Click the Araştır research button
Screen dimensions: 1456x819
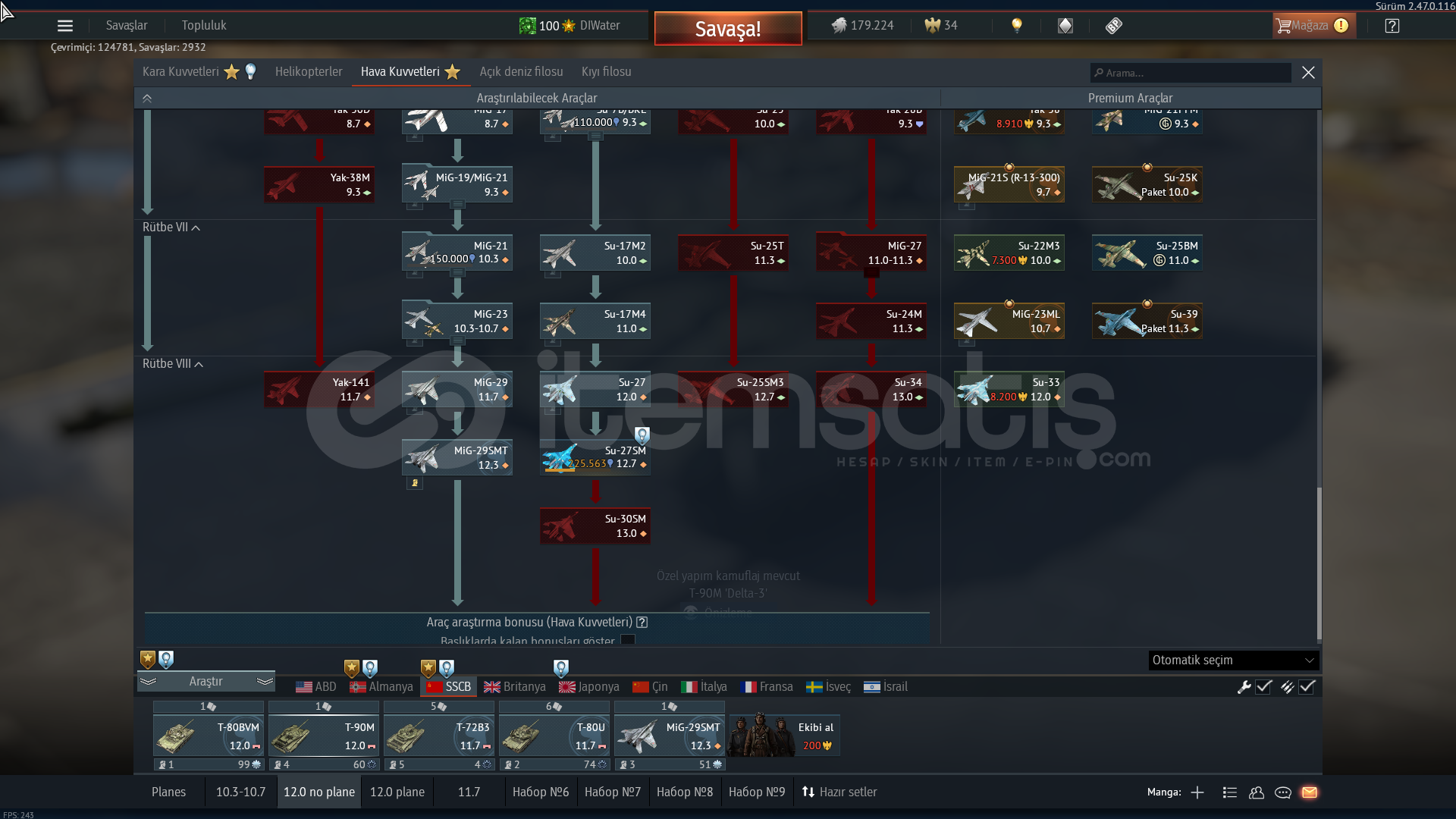(x=206, y=681)
